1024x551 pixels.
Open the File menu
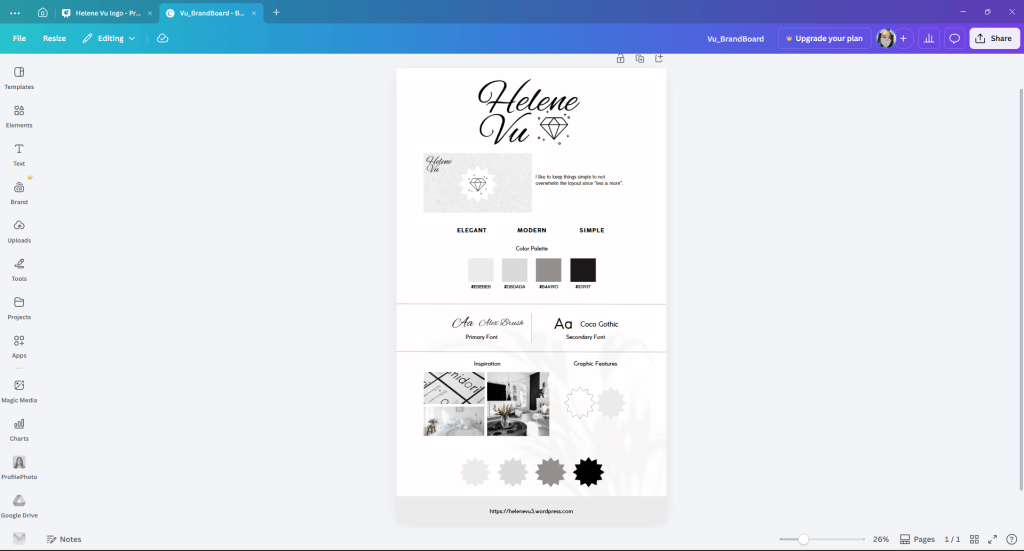(19, 39)
